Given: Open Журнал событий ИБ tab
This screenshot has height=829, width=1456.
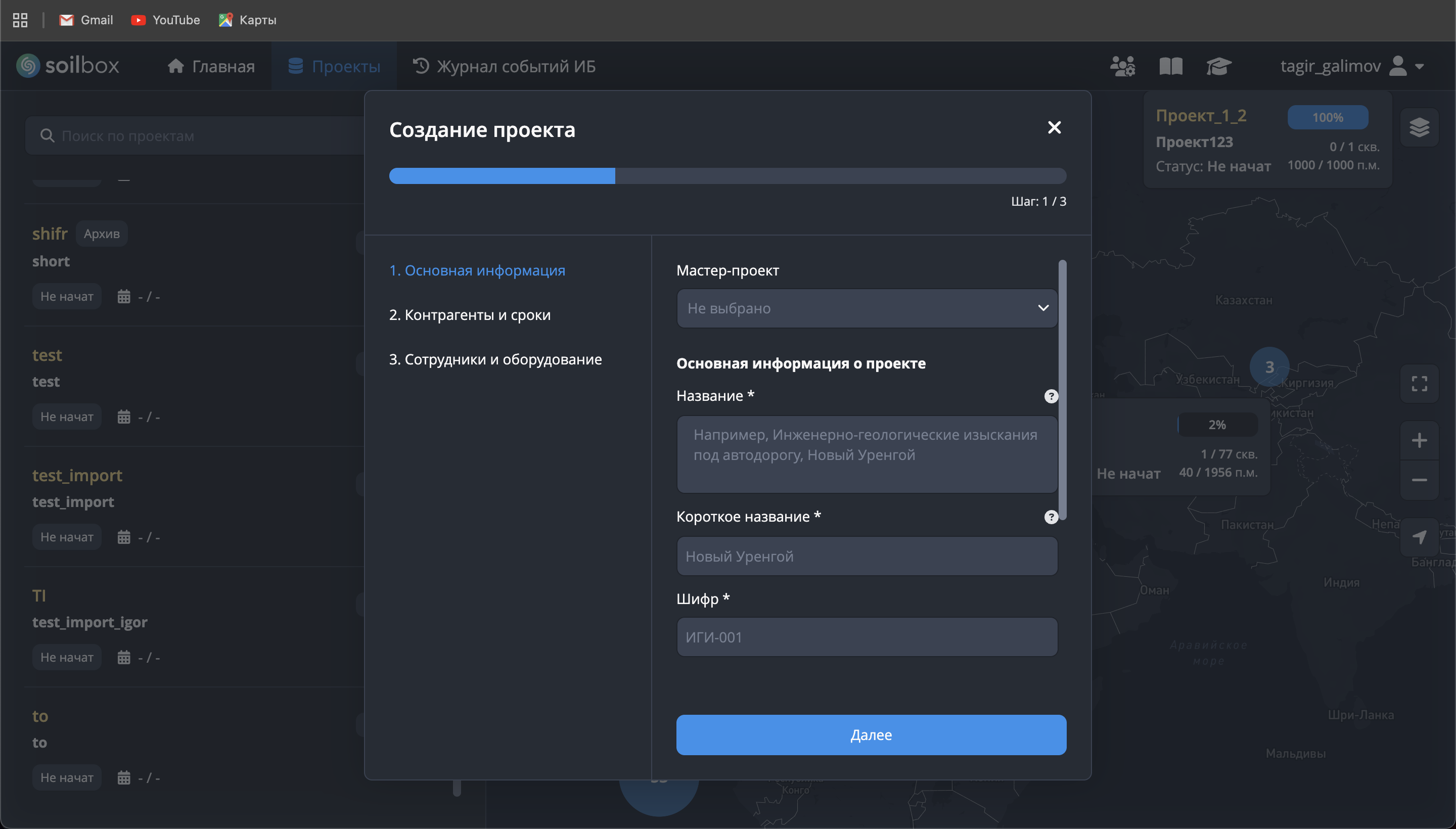Looking at the screenshot, I should click(504, 66).
